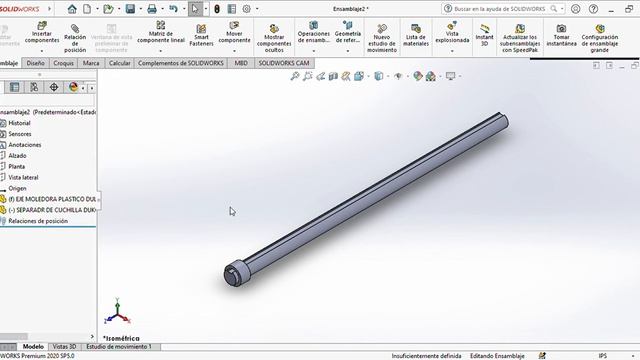The height and width of the screenshot is (360, 640).
Task: Save the assembly with floppy icon
Action: point(130,9)
